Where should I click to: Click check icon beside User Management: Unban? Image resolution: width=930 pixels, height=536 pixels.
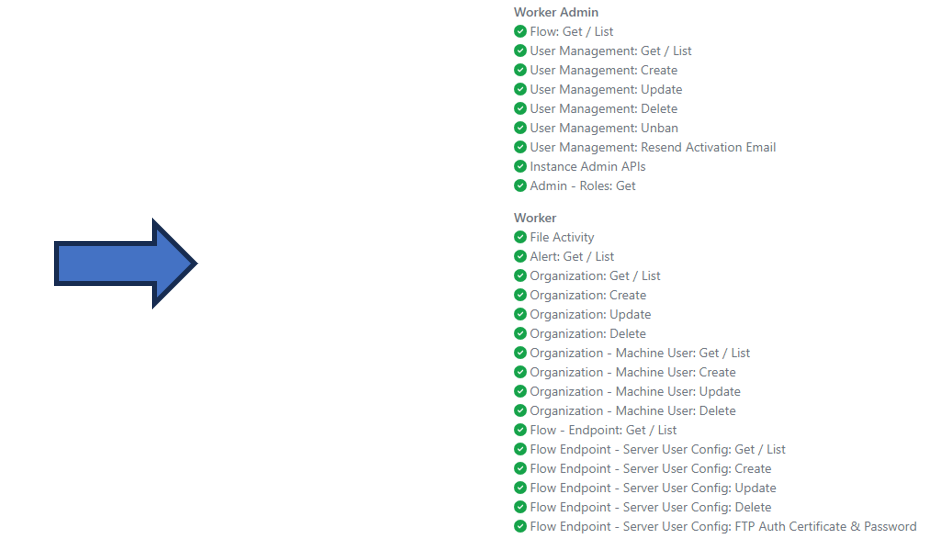[520, 128]
